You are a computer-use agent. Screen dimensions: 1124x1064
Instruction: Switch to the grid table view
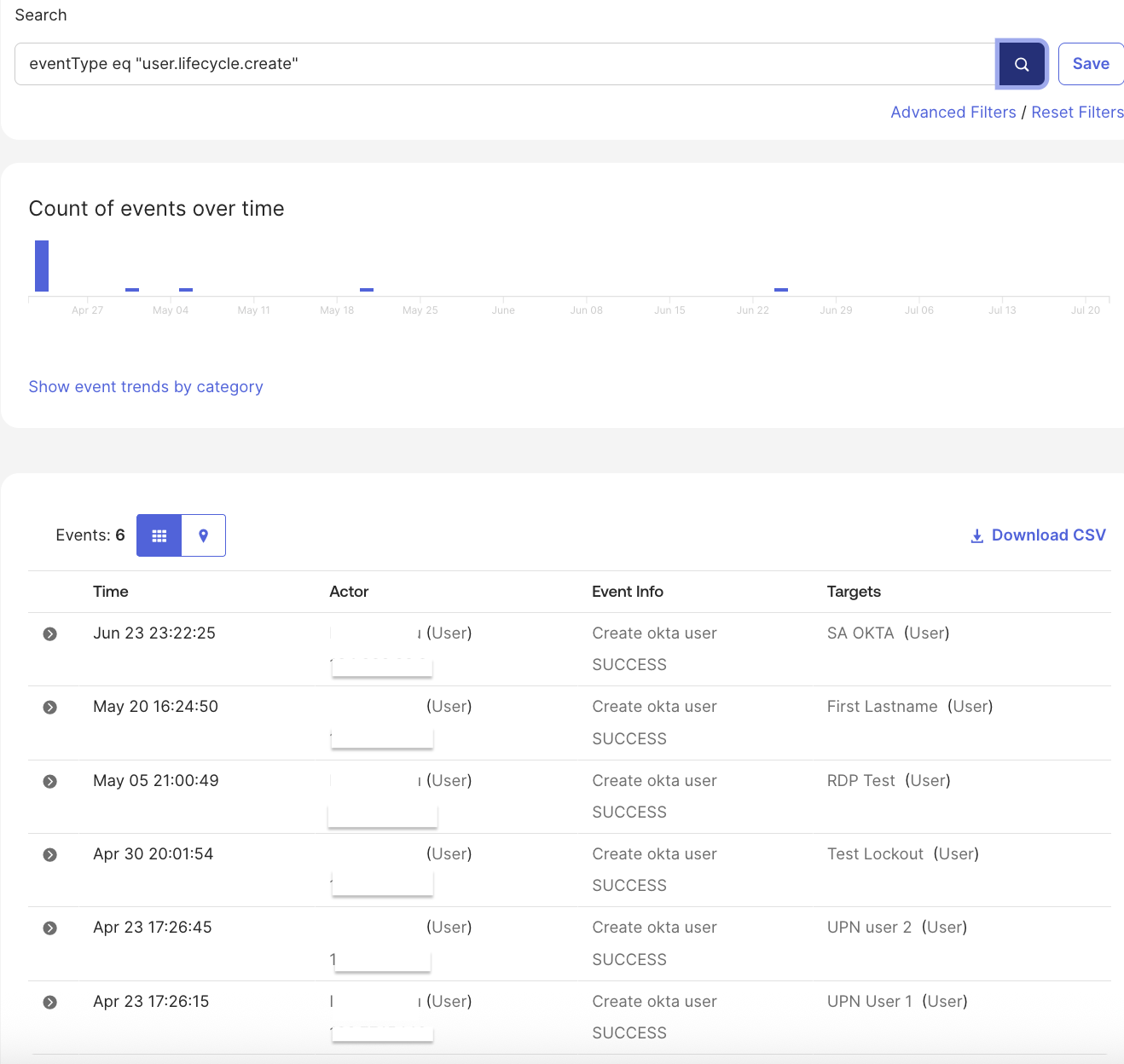[x=159, y=535]
